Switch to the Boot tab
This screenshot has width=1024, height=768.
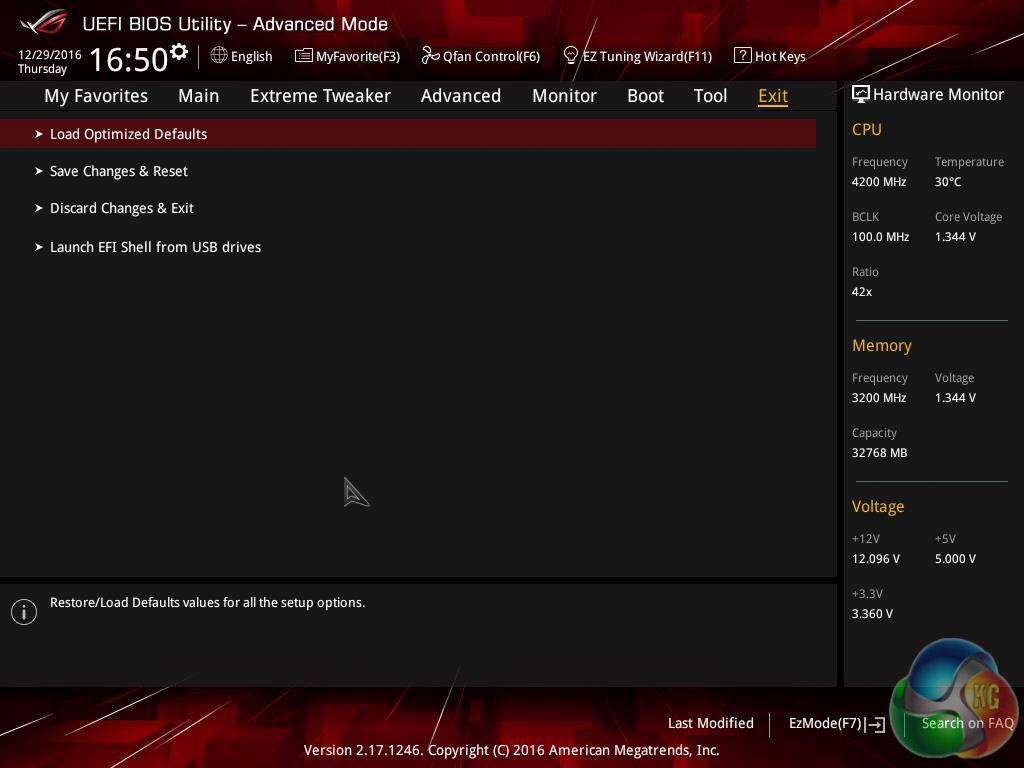coord(645,96)
